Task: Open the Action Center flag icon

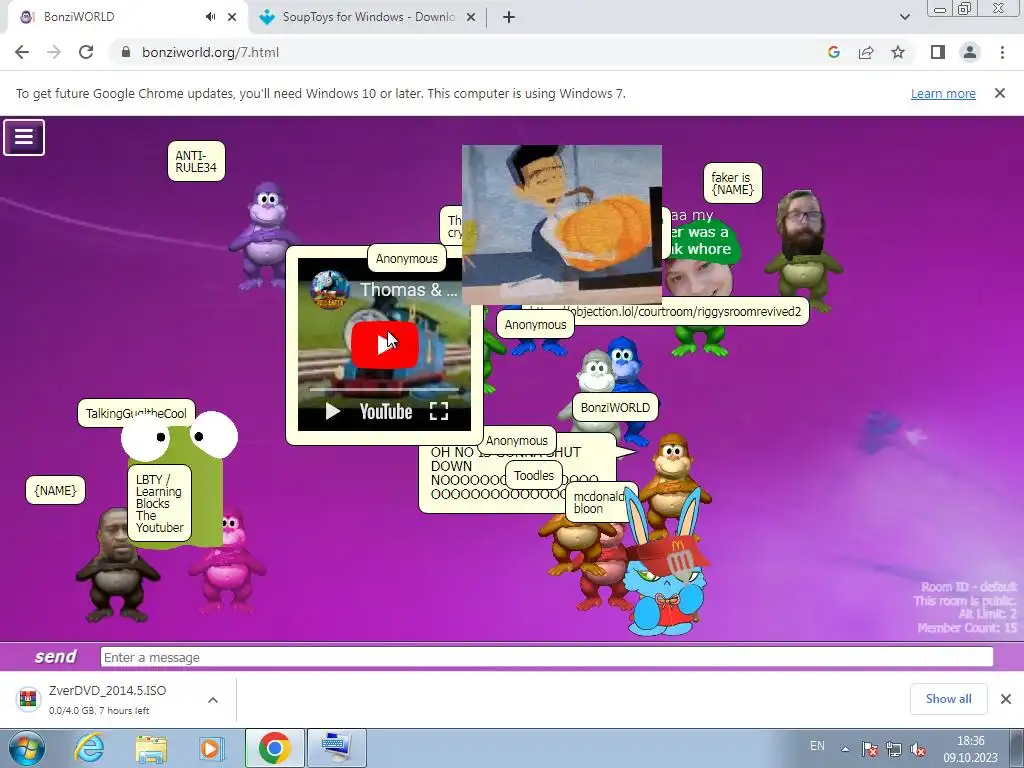Action: coord(869,749)
